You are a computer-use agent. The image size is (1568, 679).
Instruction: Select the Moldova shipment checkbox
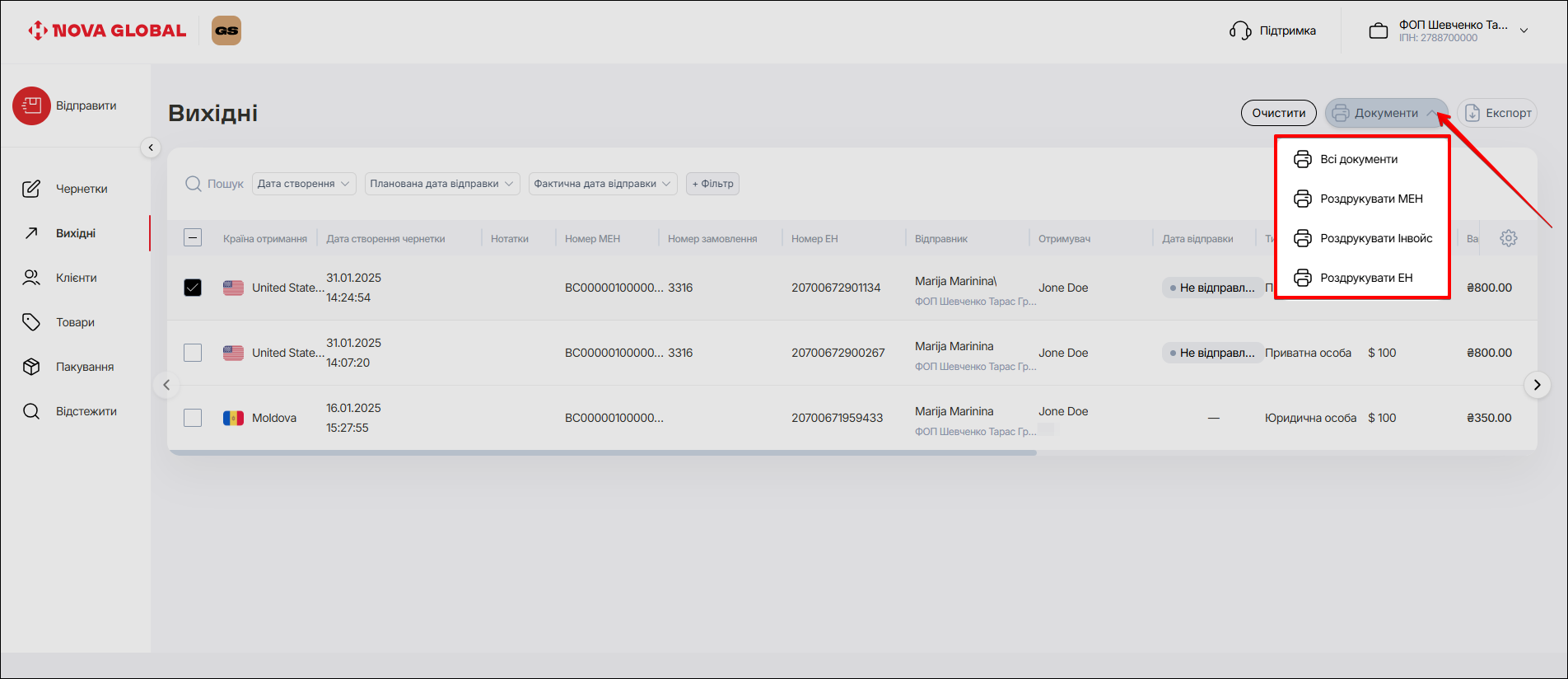[x=193, y=418]
